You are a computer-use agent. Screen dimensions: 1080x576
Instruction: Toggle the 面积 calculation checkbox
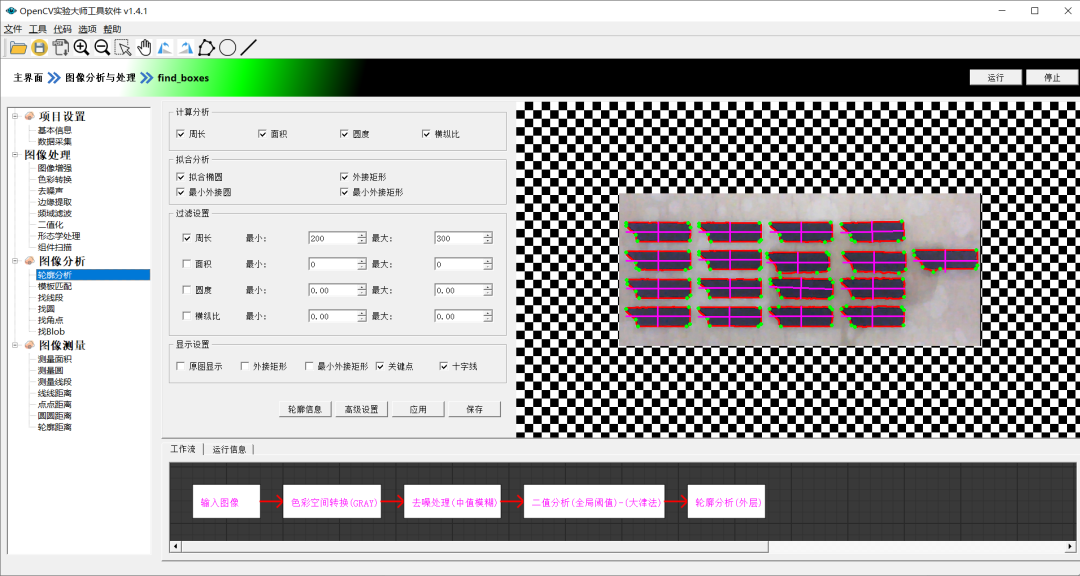[x=262, y=134]
